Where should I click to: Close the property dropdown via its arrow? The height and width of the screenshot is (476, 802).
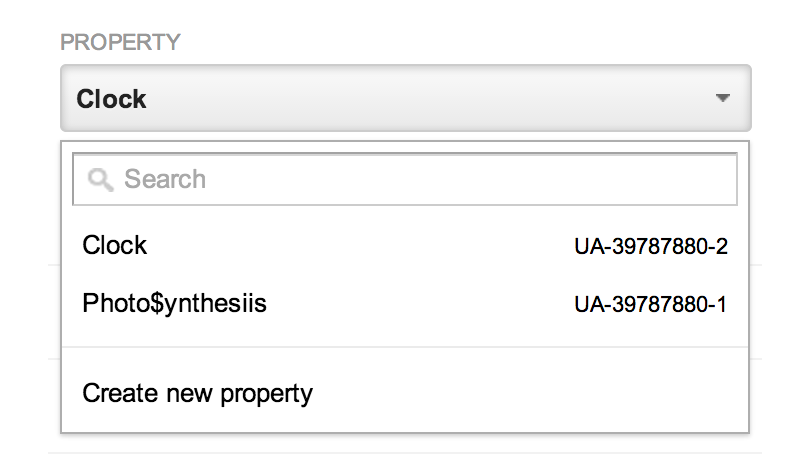click(x=724, y=98)
